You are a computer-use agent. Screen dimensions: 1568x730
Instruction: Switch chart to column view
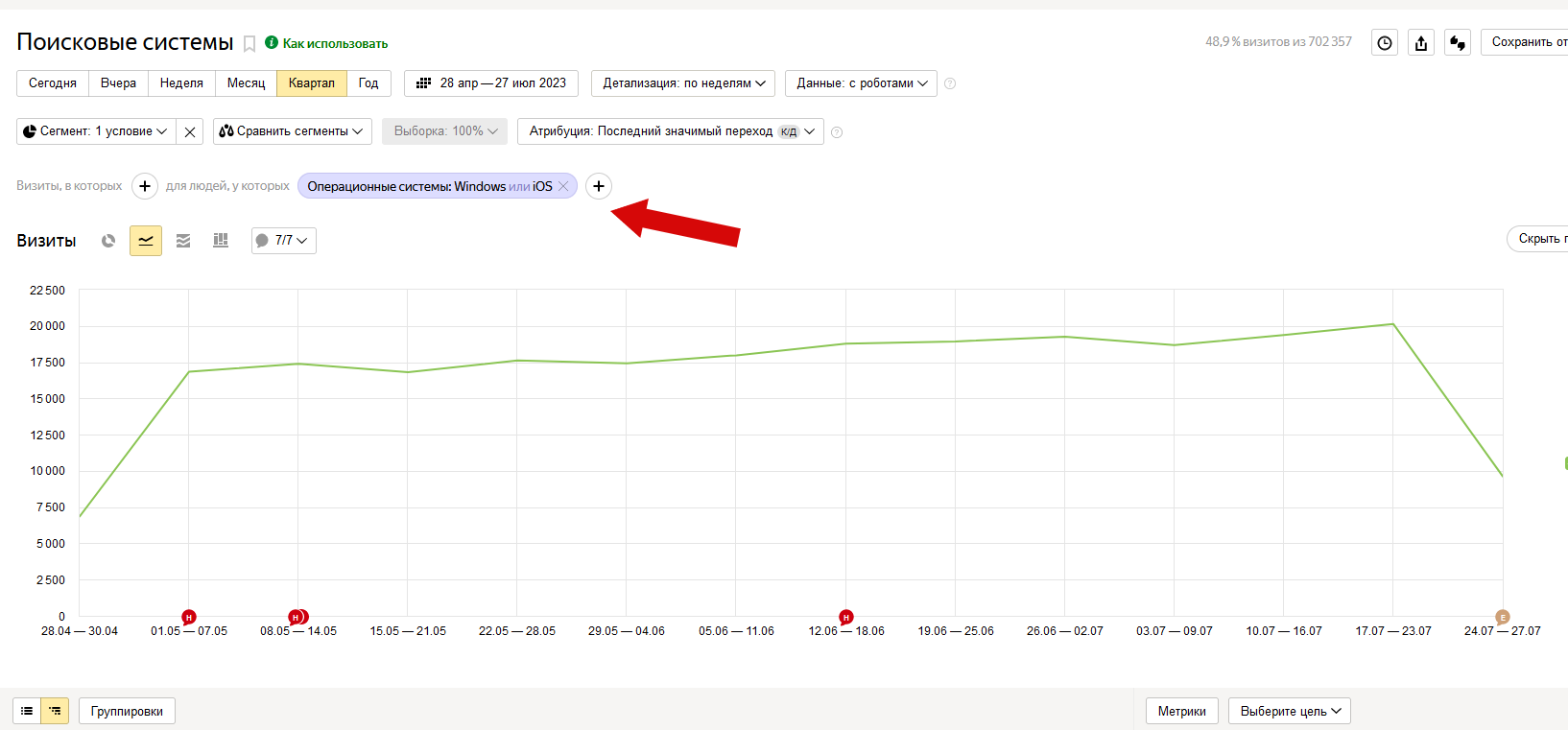[x=221, y=241]
